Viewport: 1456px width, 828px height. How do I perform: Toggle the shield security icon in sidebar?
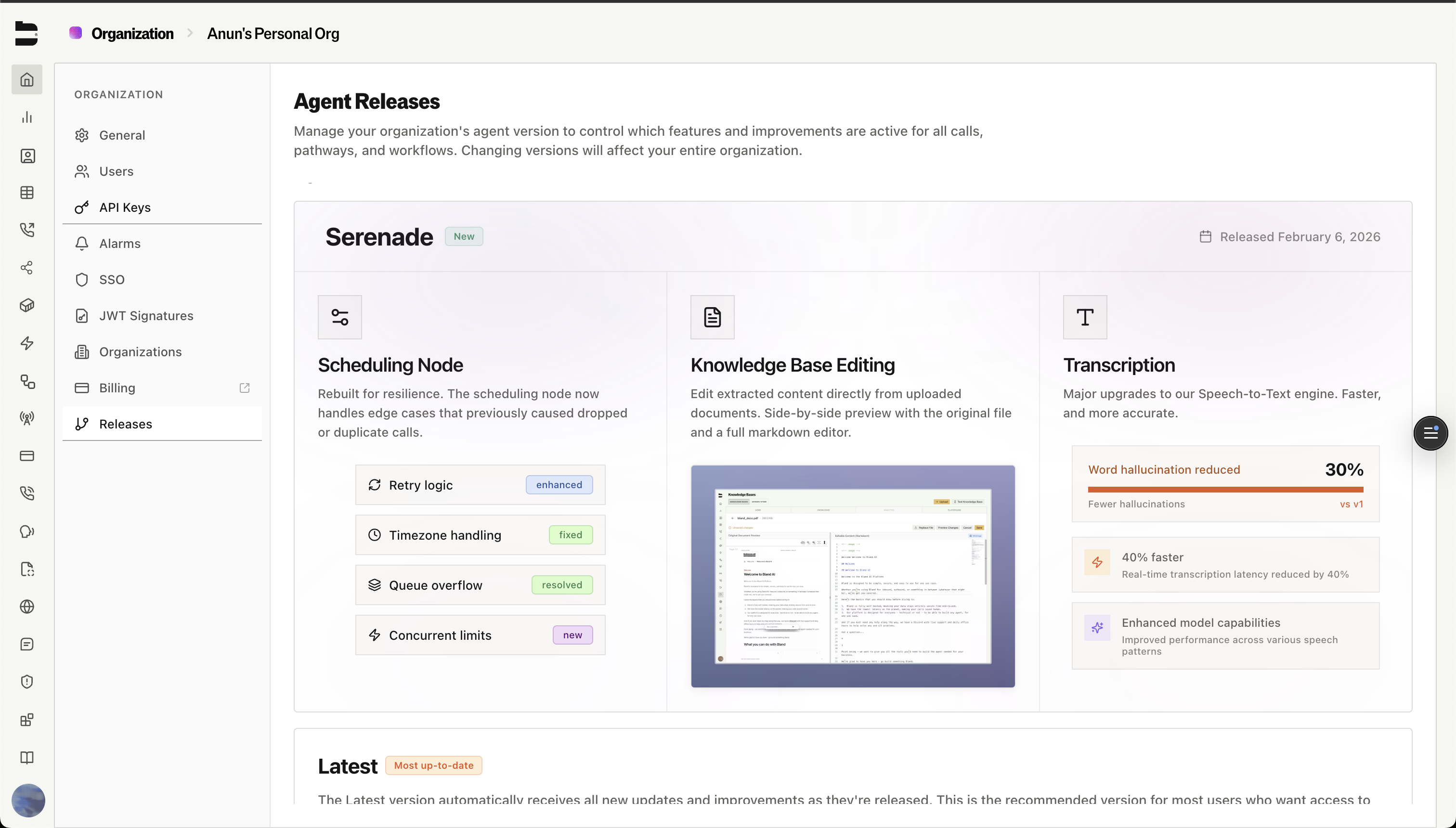point(27,682)
